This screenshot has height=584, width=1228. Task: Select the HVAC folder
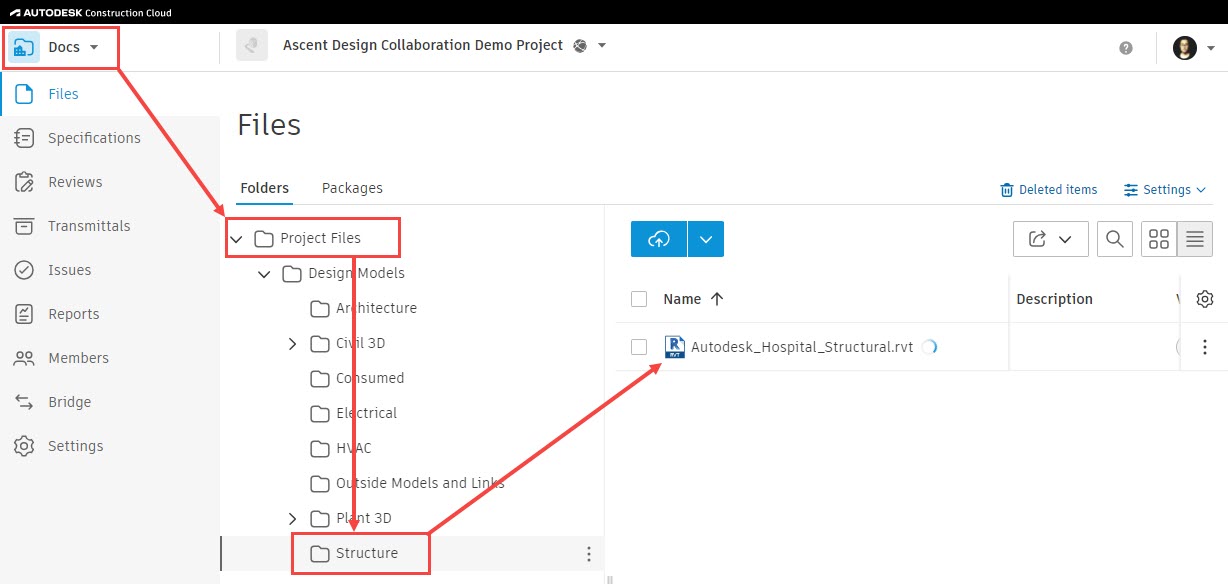[x=353, y=448]
